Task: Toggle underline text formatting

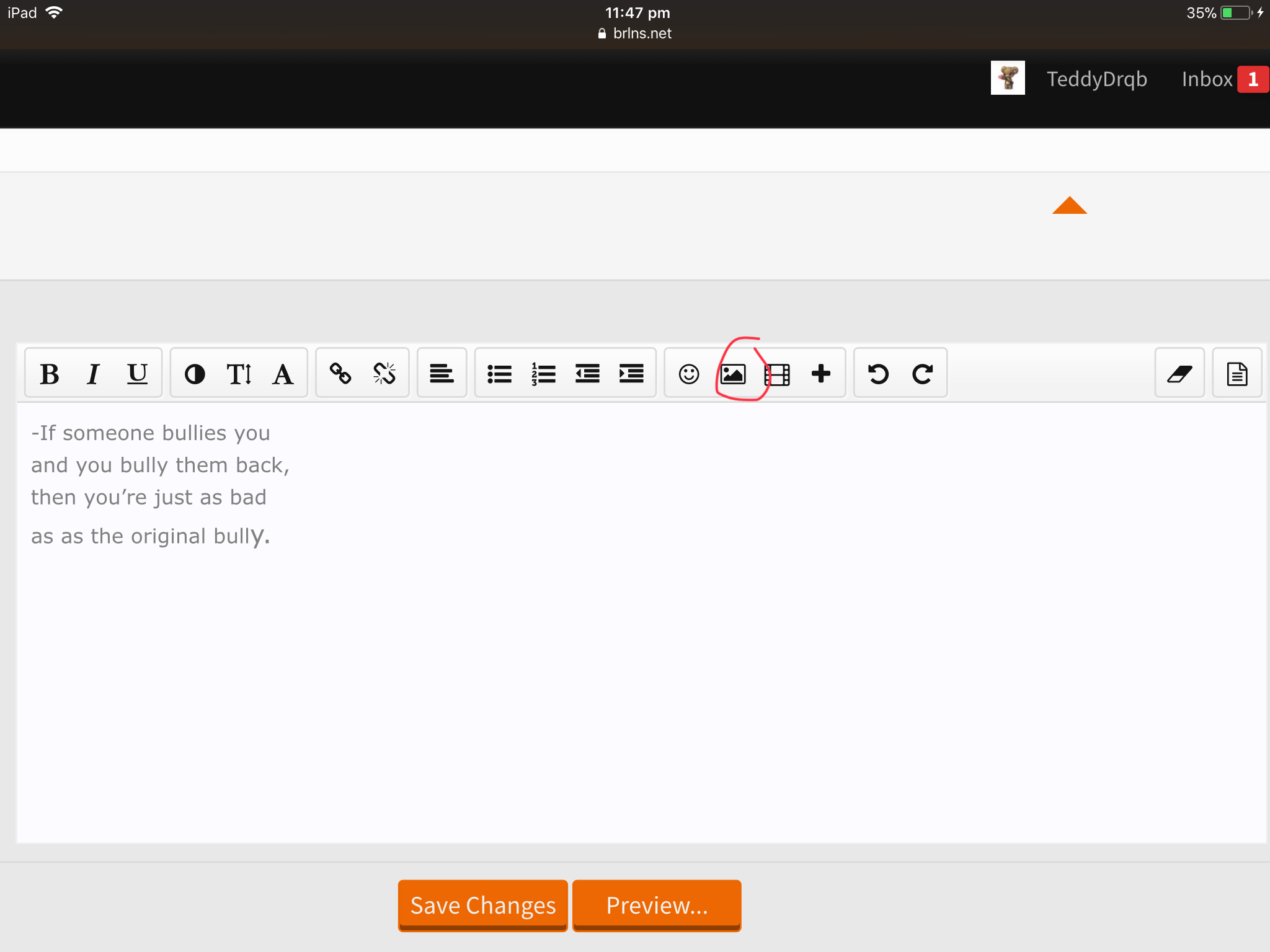Action: pos(137,374)
